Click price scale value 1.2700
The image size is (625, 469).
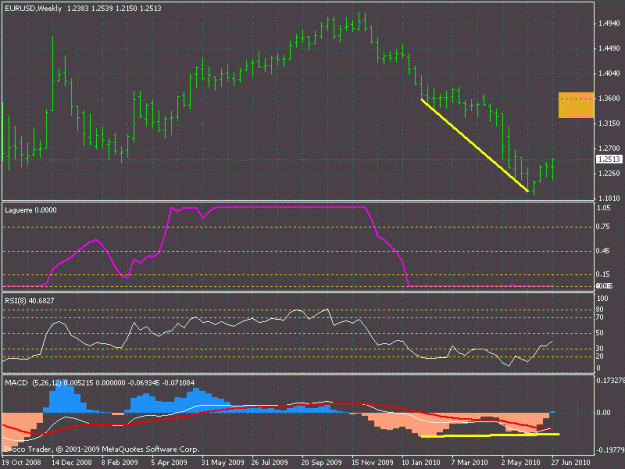click(x=609, y=148)
